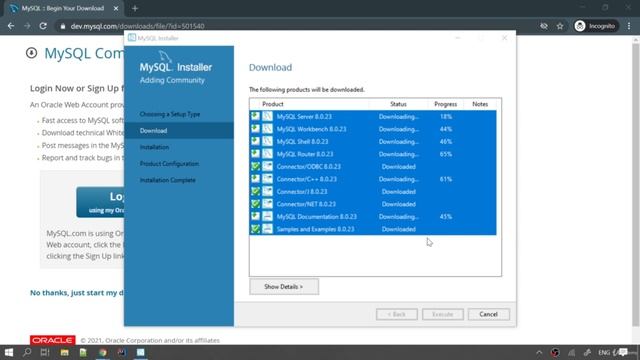This screenshot has width=640, height=360.
Task: Click the Notes column header
Action: (480, 104)
